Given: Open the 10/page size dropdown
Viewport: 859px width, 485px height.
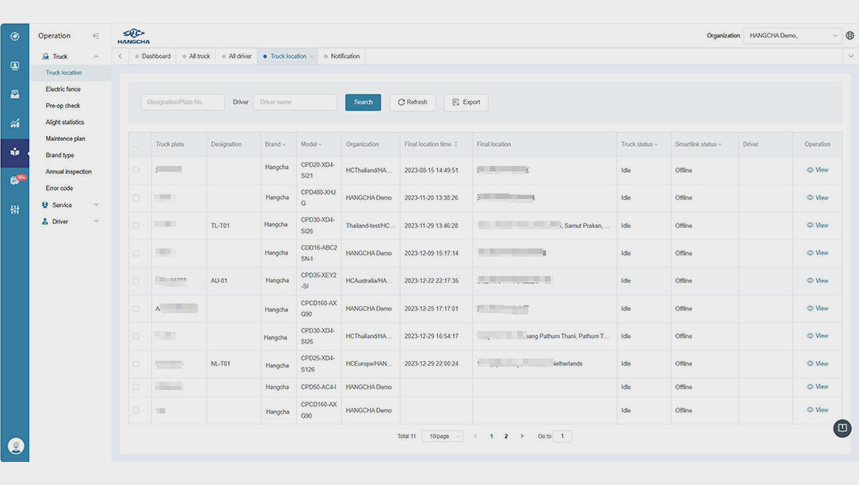Looking at the screenshot, I should [x=443, y=436].
